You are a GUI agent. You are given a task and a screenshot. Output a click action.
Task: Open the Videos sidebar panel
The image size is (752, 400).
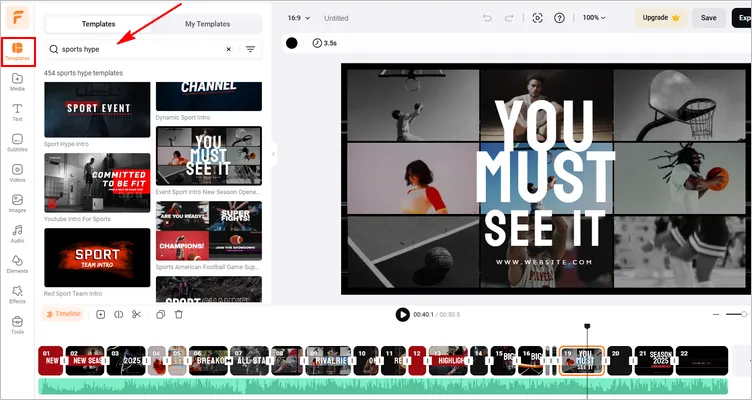[x=17, y=173]
